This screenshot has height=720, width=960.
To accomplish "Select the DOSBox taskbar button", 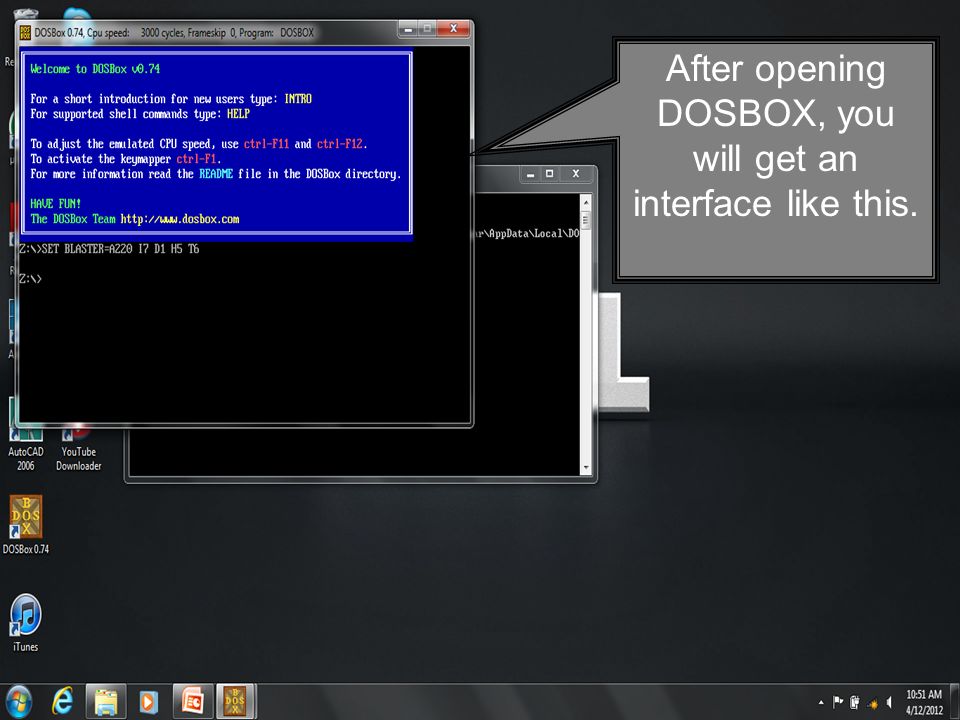I will coord(236,702).
